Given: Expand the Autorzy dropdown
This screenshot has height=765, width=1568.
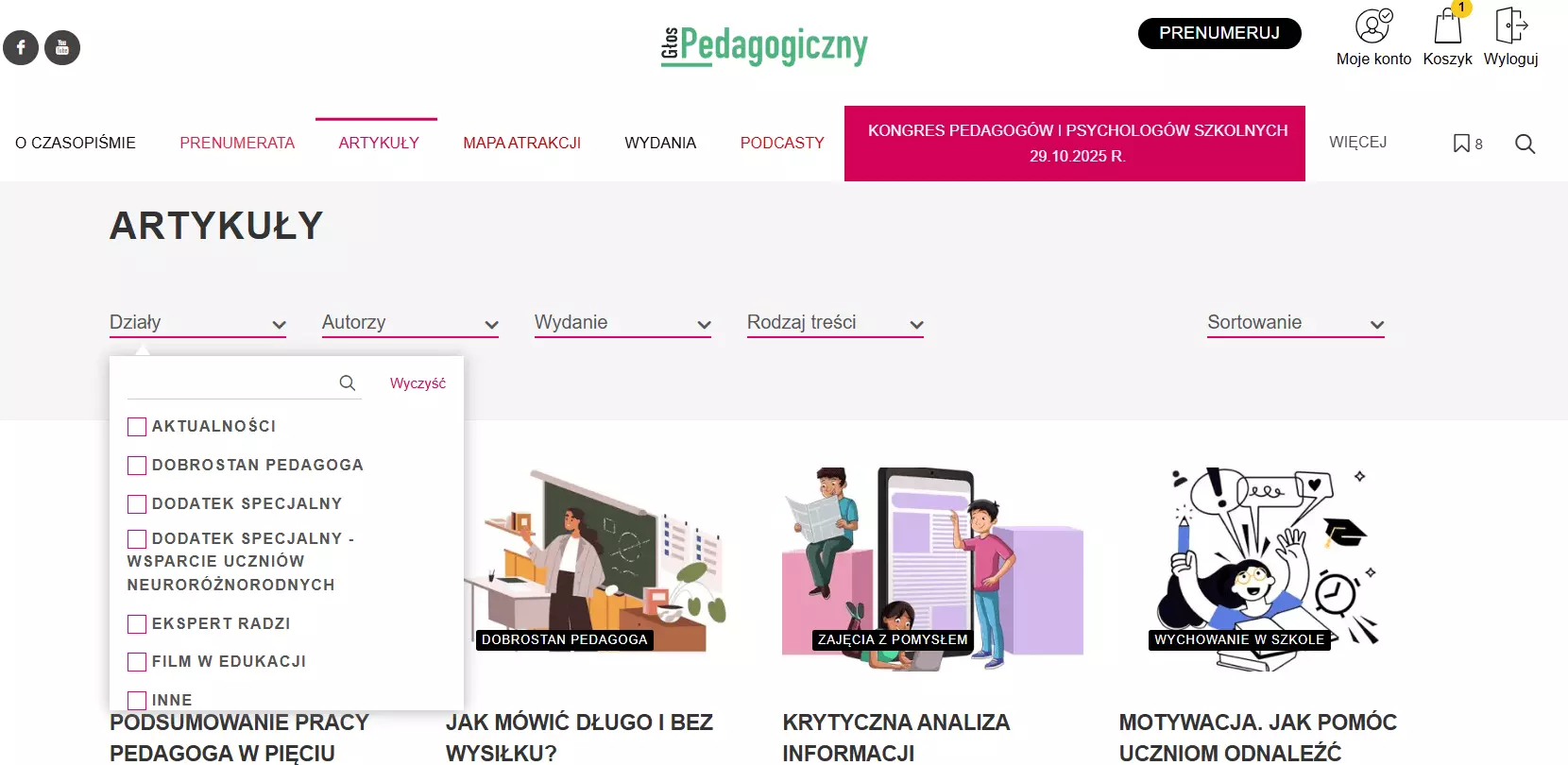Looking at the screenshot, I should 410,323.
